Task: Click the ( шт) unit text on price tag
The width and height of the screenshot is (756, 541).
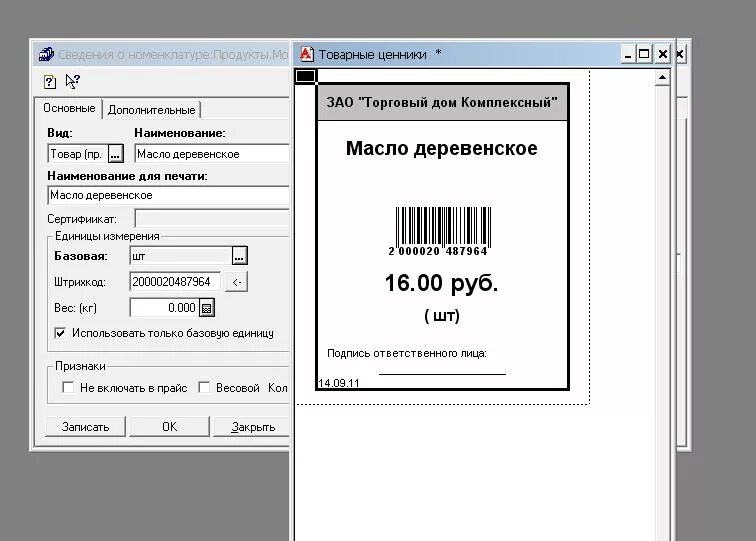Action: (x=442, y=316)
